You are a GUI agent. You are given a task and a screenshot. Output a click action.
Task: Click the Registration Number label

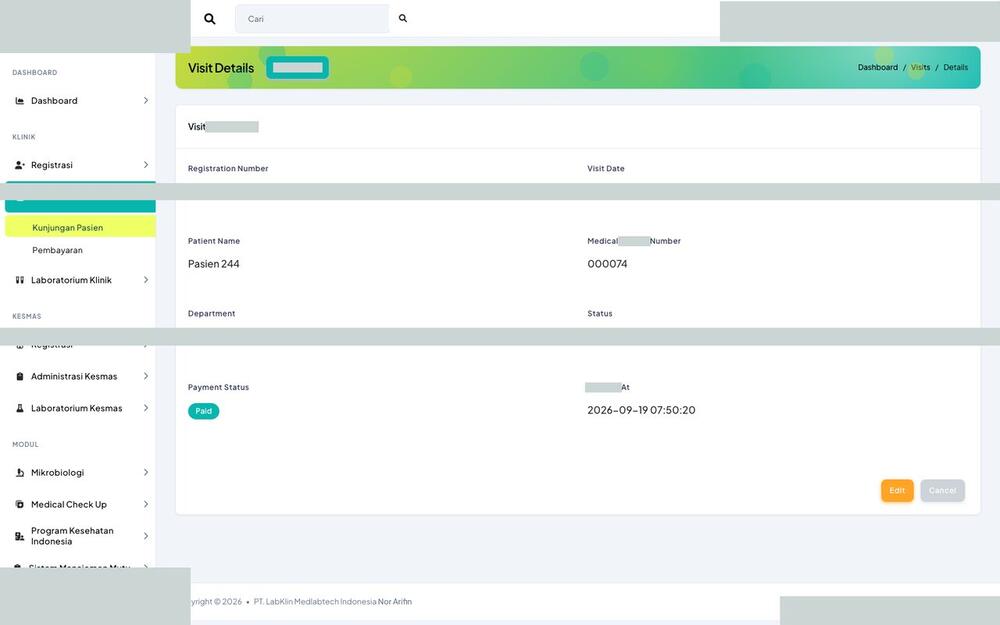pyautogui.click(x=228, y=168)
